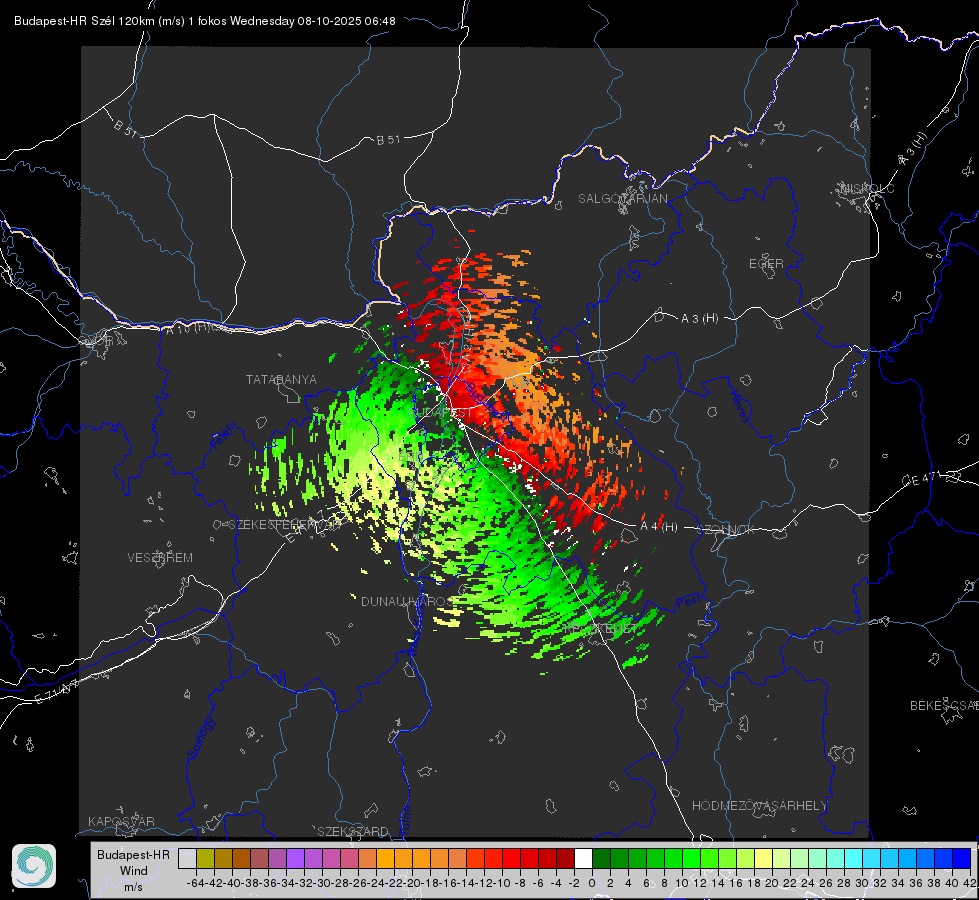Click the KECSKEMÉT city label
Image resolution: width=979 pixels, height=900 pixels.
pyautogui.click(x=601, y=628)
